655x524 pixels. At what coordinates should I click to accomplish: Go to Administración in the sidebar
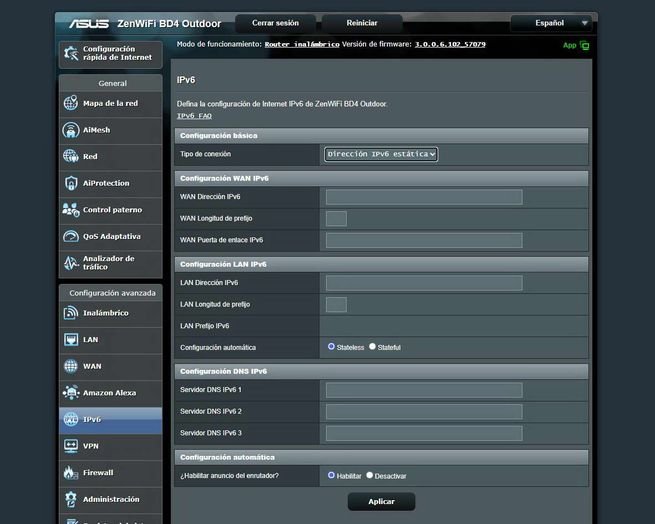[110, 499]
